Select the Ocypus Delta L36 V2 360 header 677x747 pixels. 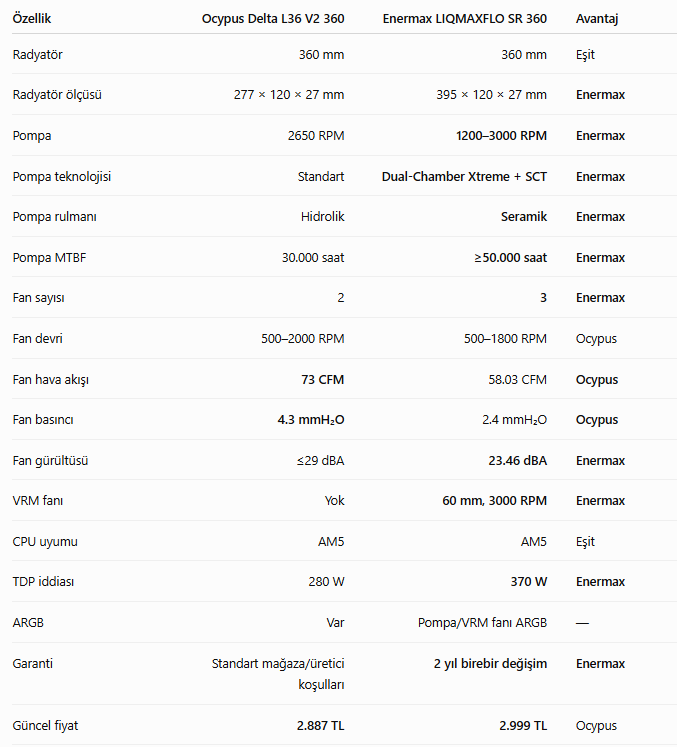point(273,19)
